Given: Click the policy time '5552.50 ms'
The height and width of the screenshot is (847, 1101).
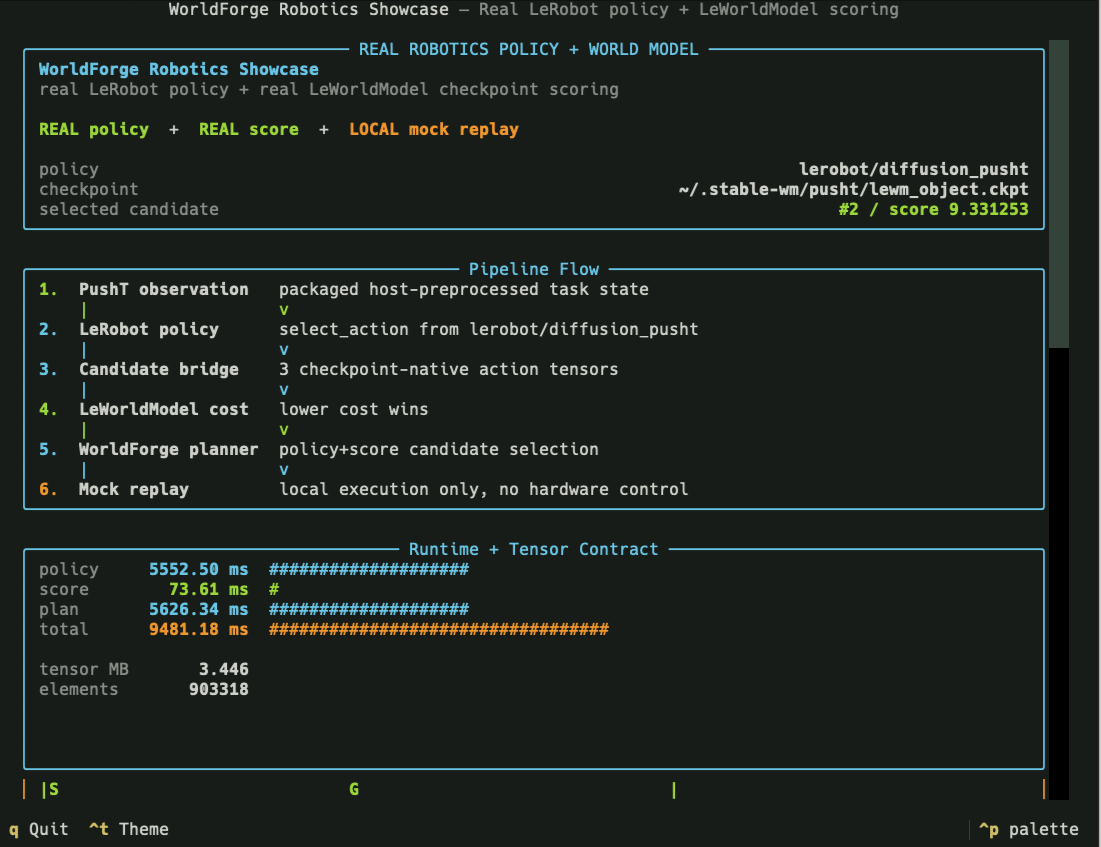Looking at the screenshot, I should (x=199, y=570).
